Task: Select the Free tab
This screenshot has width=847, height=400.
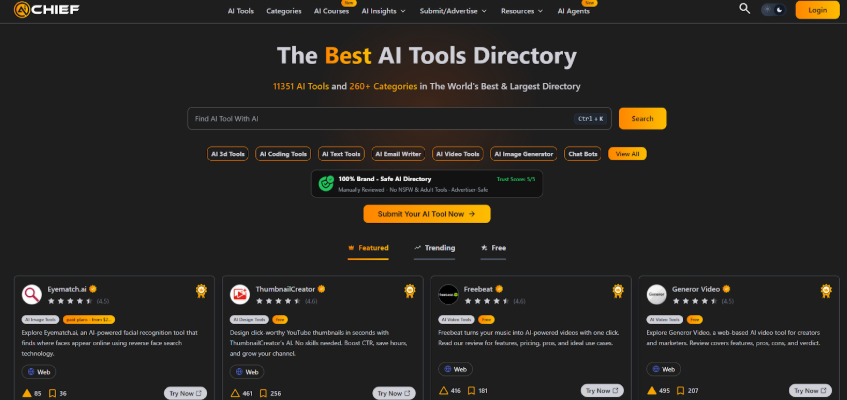Action: click(493, 247)
